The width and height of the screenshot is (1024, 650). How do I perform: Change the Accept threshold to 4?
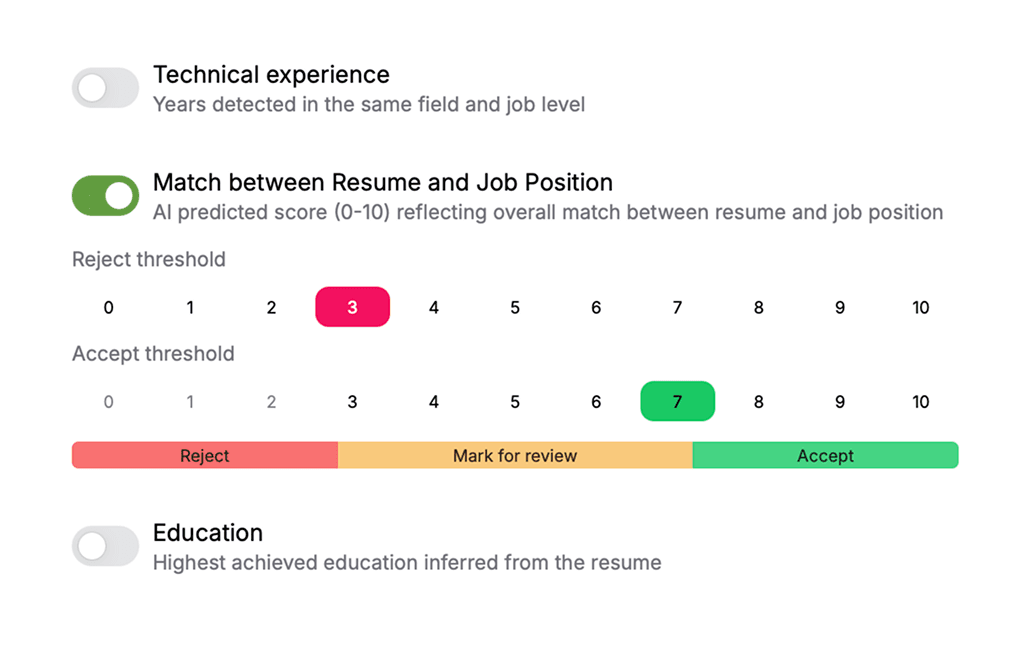pyautogui.click(x=433, y=401)
